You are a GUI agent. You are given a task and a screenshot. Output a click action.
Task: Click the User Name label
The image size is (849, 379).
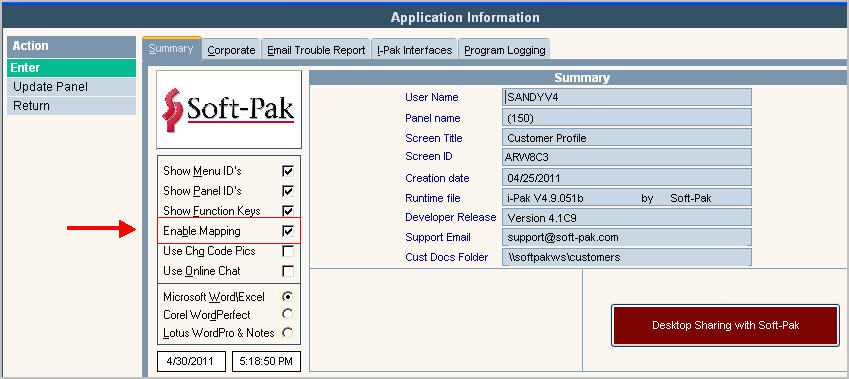coord(432,97)
